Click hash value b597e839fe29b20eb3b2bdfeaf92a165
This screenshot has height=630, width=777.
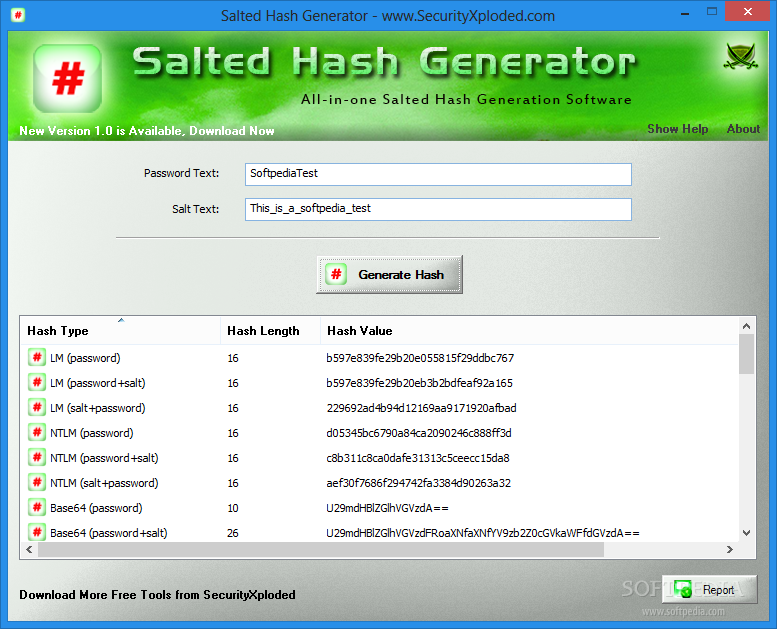(419, 383)
